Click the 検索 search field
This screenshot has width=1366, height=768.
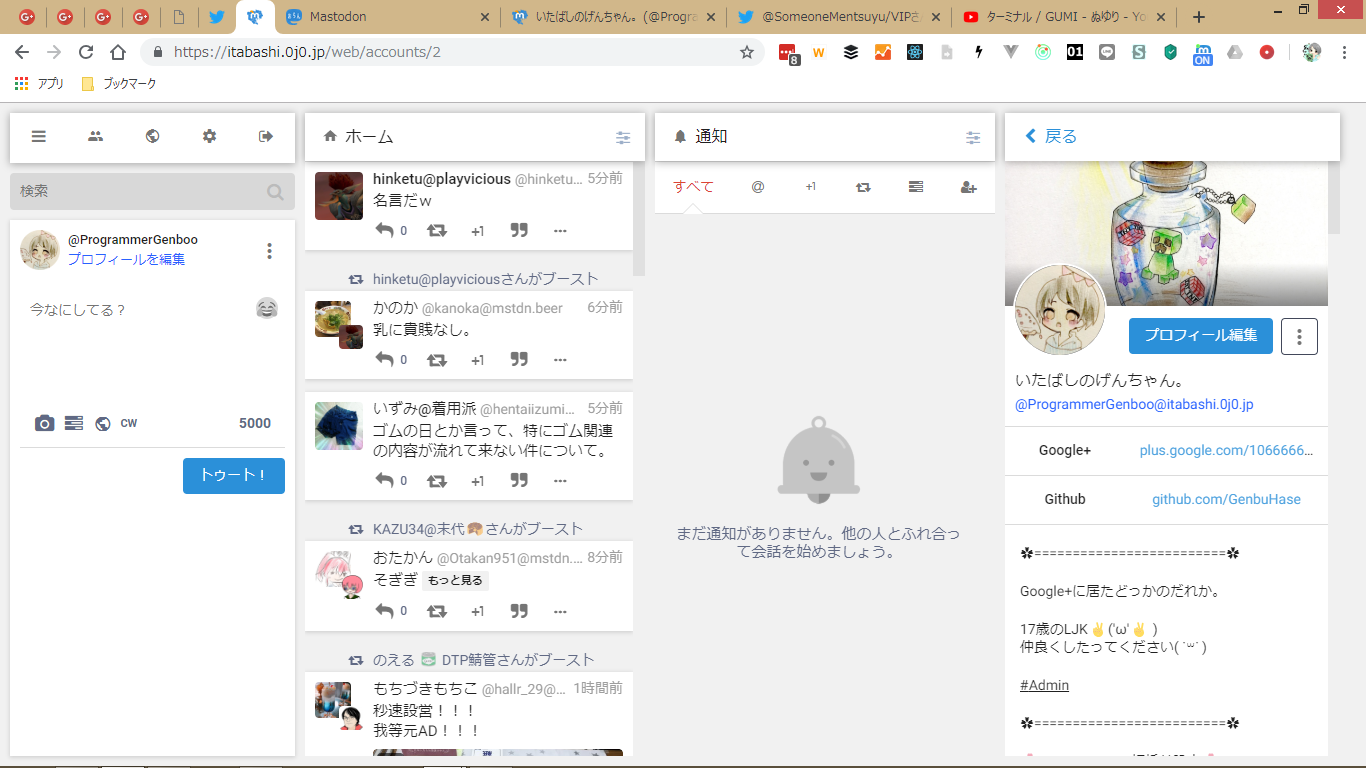[x=140, y=191]
